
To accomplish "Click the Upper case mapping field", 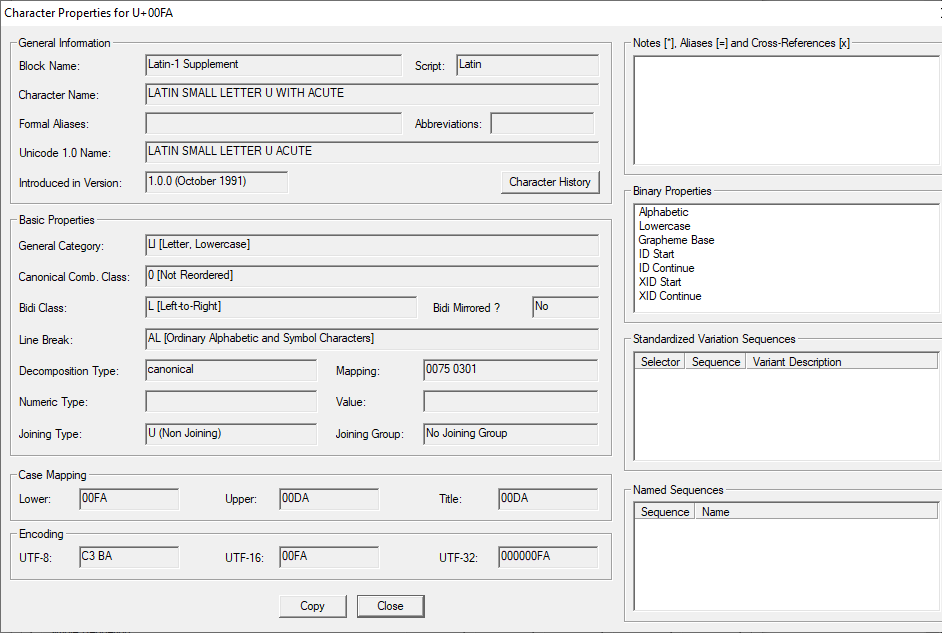I will click(x=328, y=499).
